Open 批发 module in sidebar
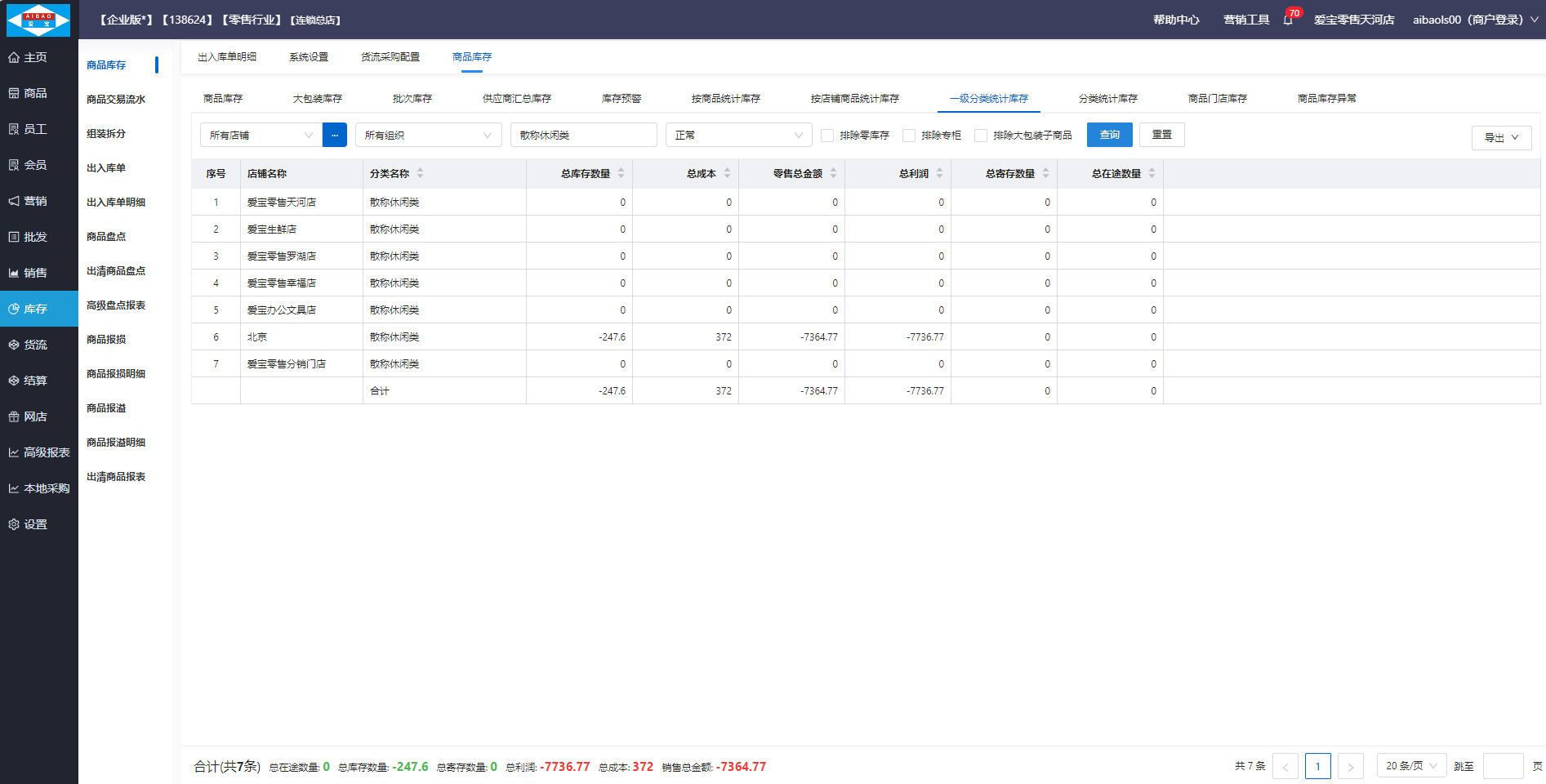This screenshot has width=1546, height=784. click(x=39, y=237)
